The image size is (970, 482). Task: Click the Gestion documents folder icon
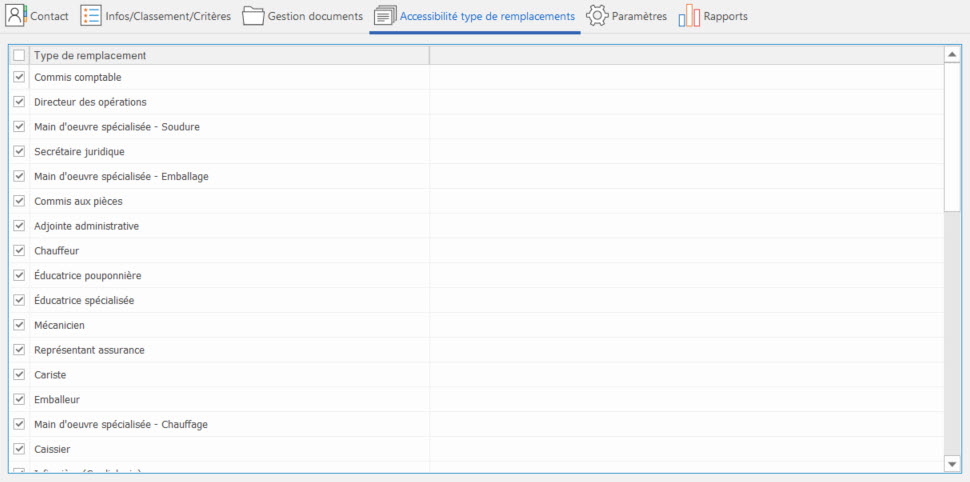coord(253,16)
